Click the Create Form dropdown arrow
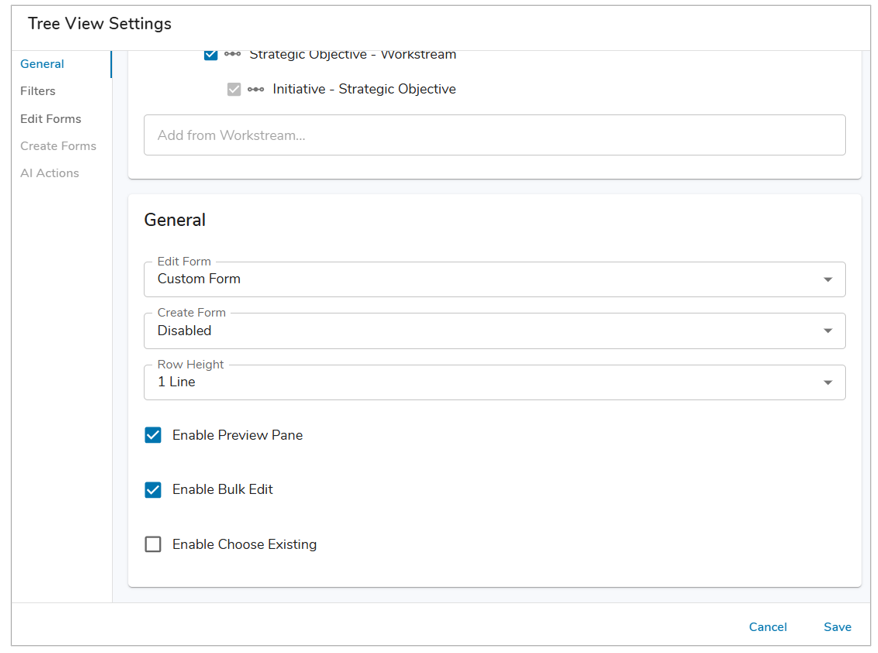The width and height of the screenshot is (878, 653). pyautogui.click(x=827, y=331)
